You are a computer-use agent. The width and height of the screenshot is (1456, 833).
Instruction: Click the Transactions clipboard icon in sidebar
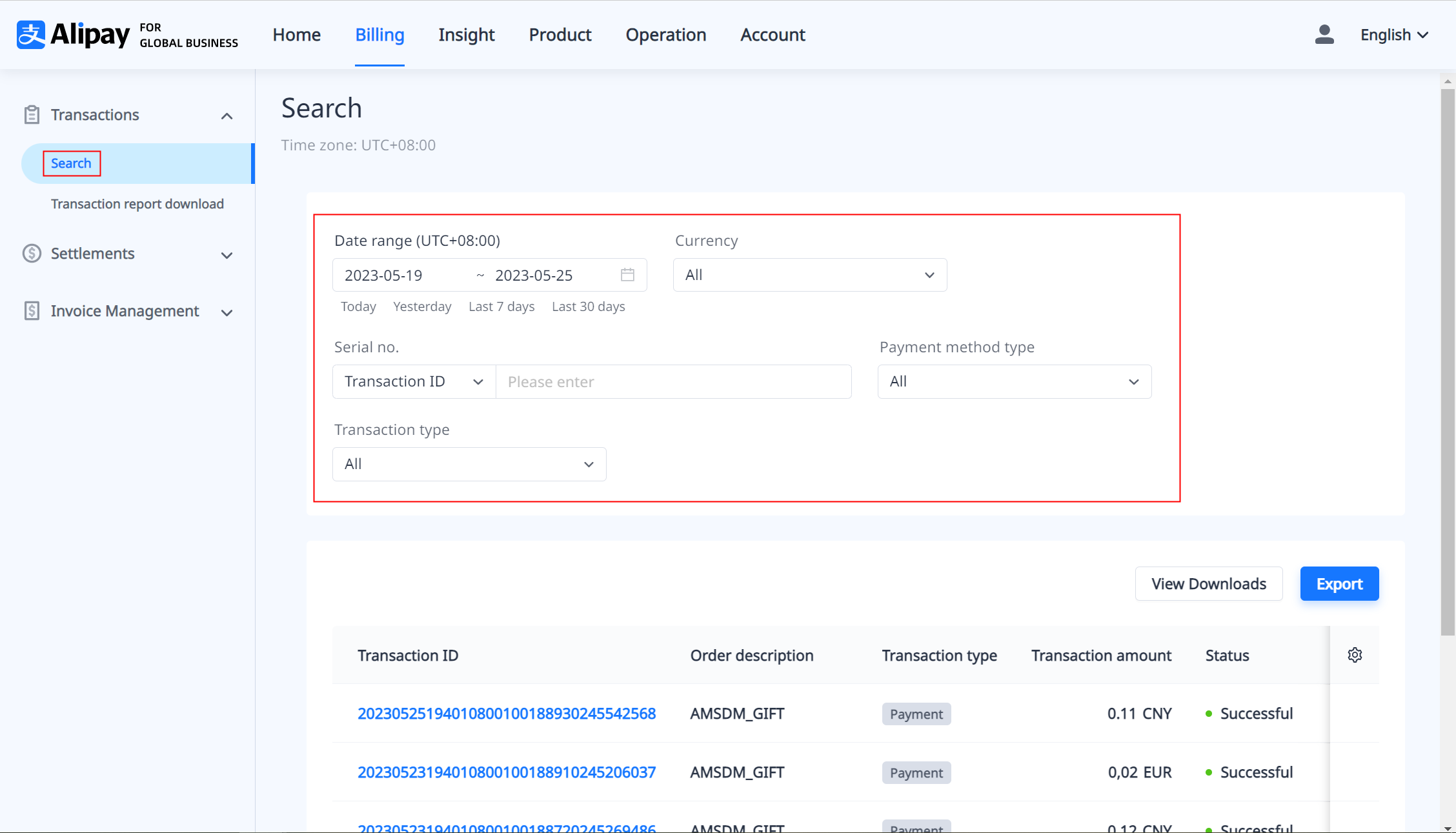coord(32,115)
